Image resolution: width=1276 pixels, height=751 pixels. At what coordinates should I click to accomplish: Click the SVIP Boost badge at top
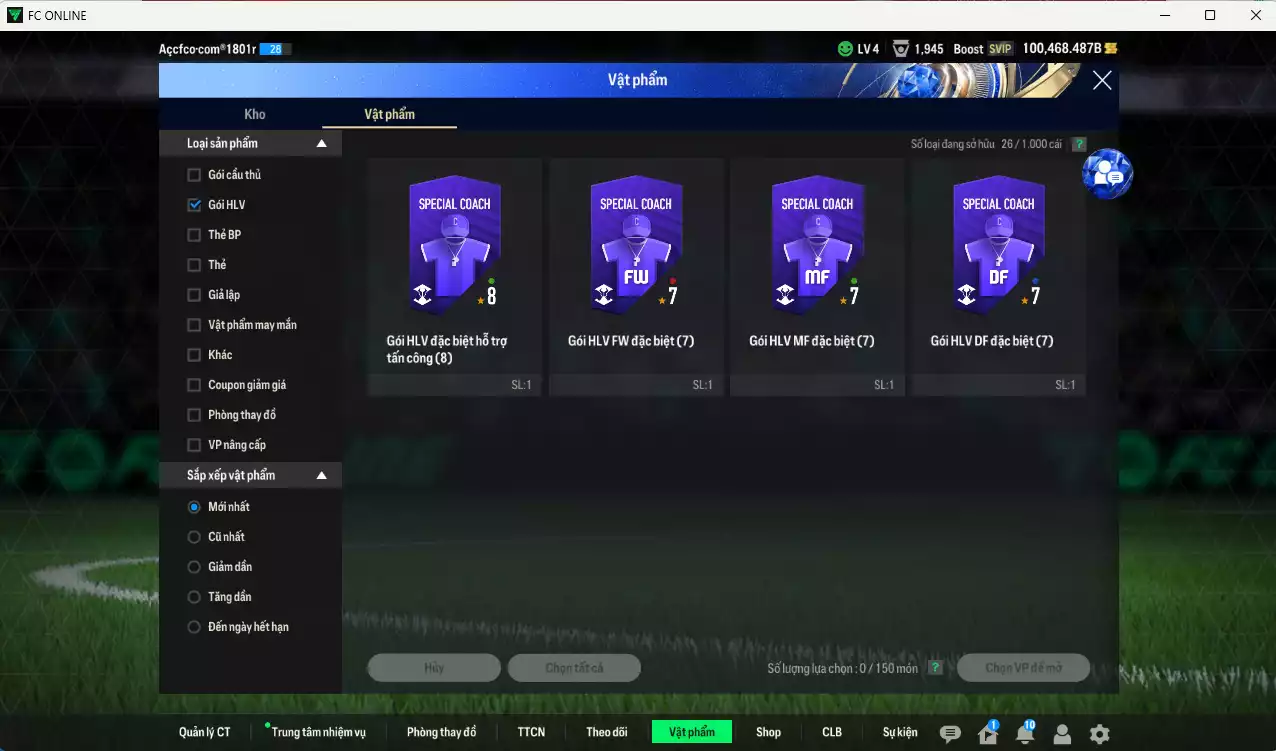click(x=983, y=47)
